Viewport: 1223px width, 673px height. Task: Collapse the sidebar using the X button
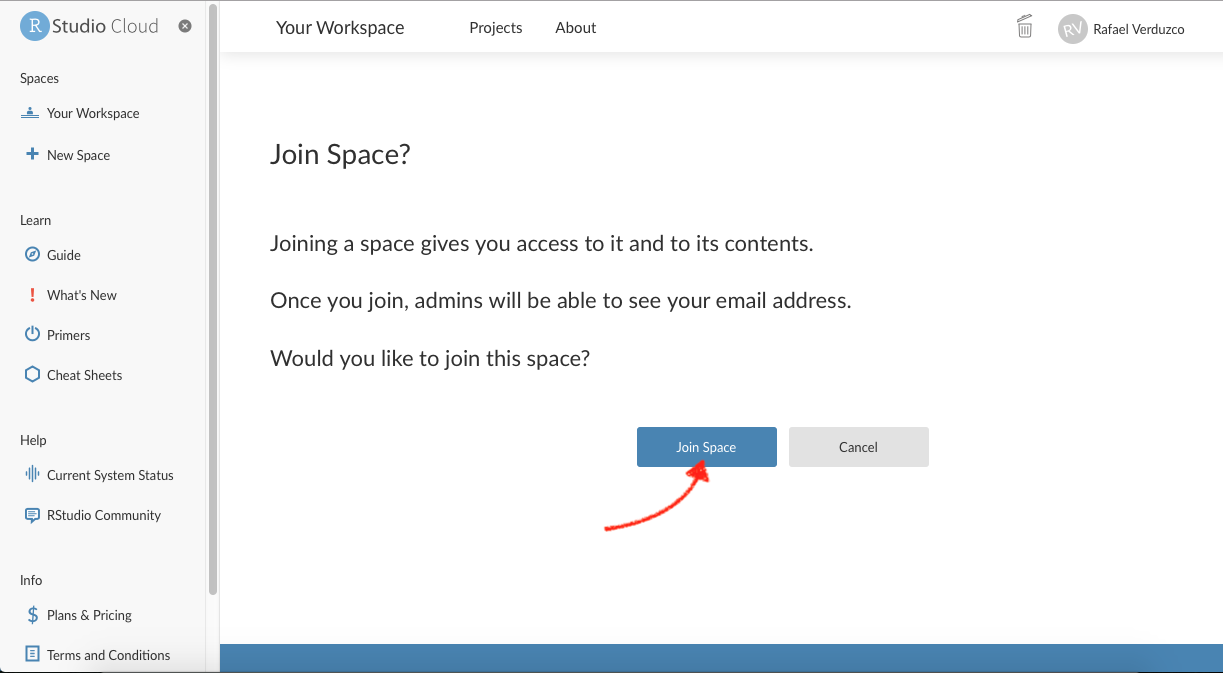click(x=184, y=26)
